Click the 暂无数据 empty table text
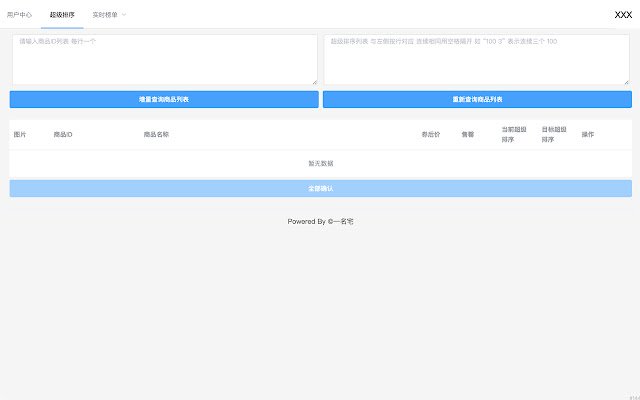The height and width of the screenshot is (400, 640). coord(321,163)
